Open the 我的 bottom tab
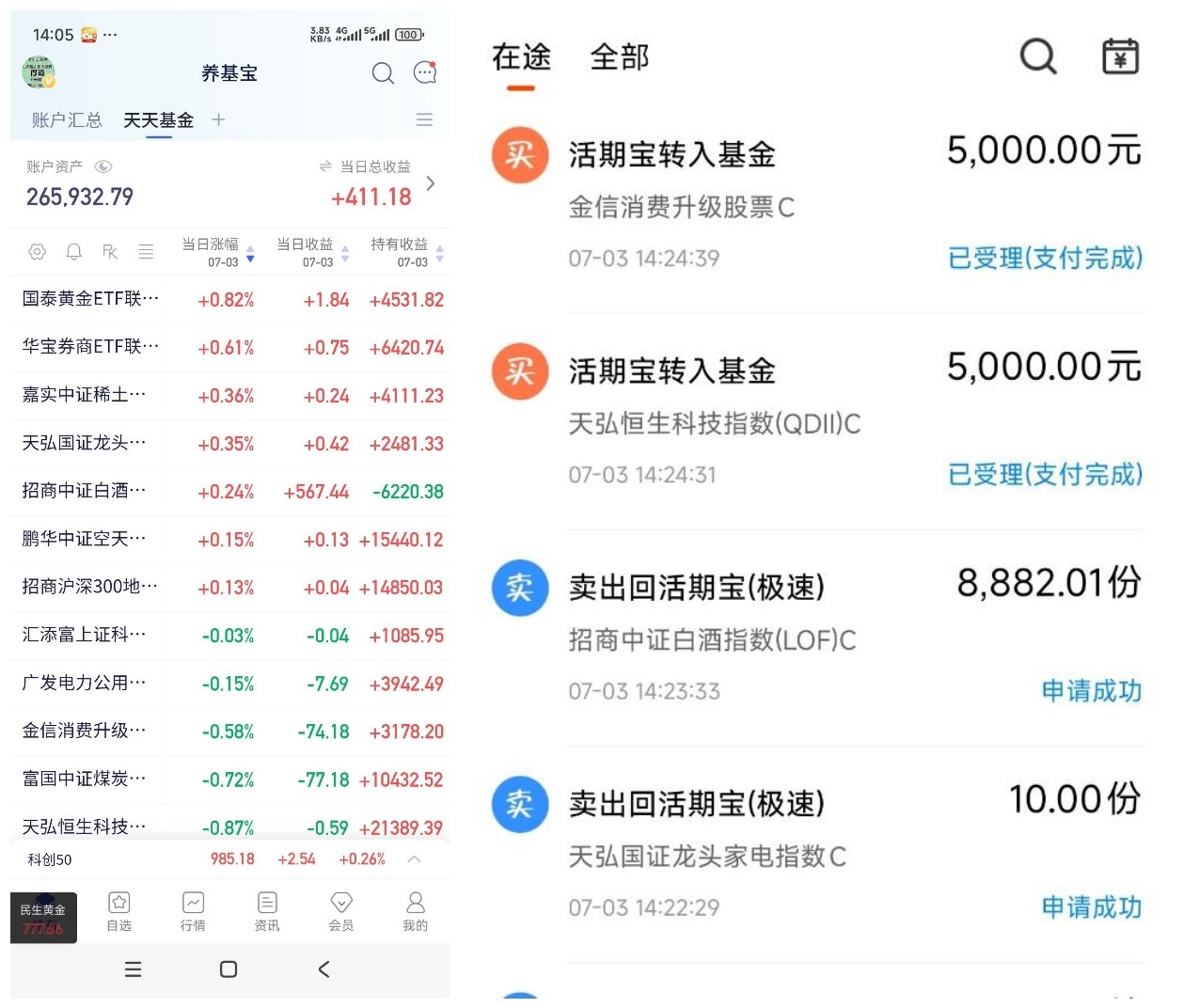 click(x=415, y=911)
